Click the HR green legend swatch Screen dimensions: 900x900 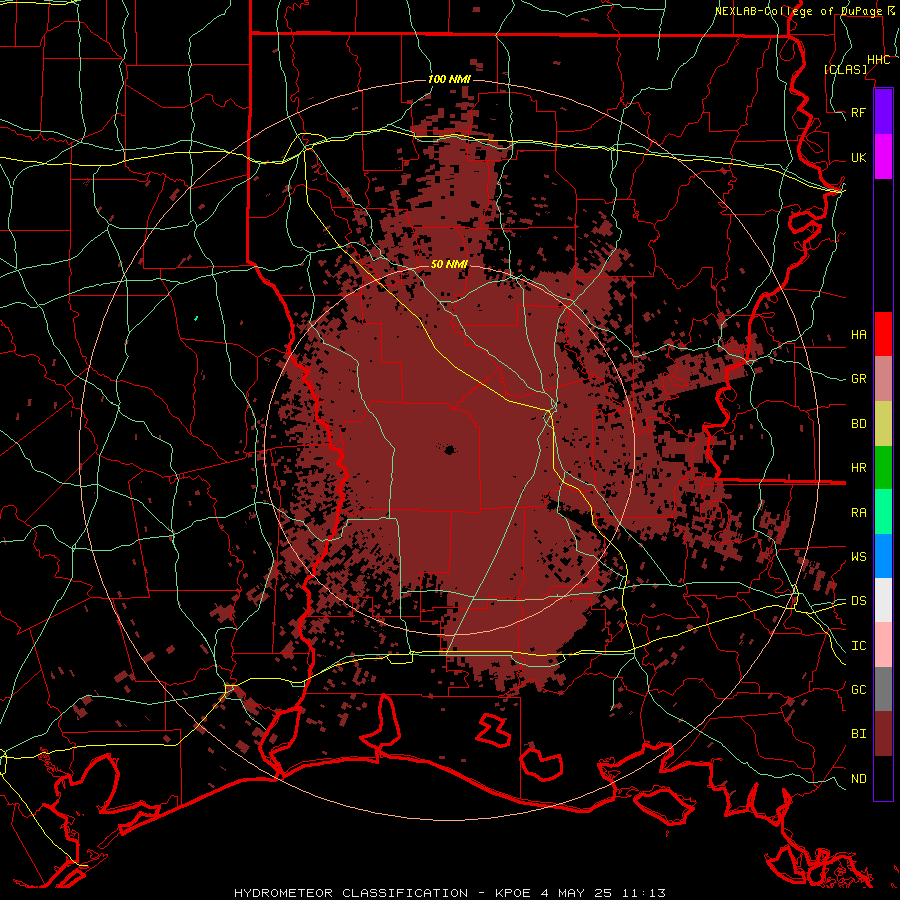click(883, 468)
